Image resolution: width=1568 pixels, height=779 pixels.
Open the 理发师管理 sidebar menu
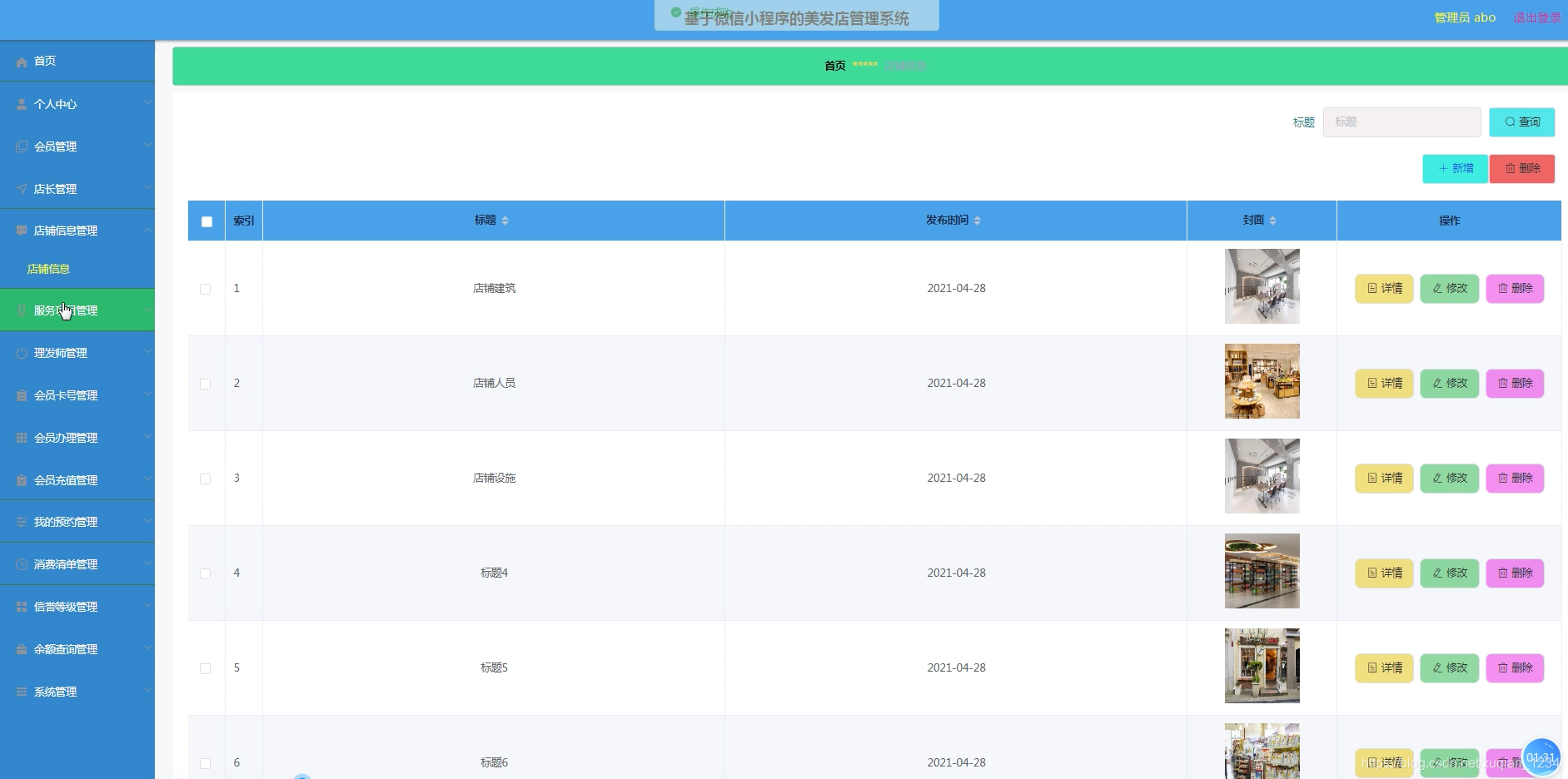61,353
